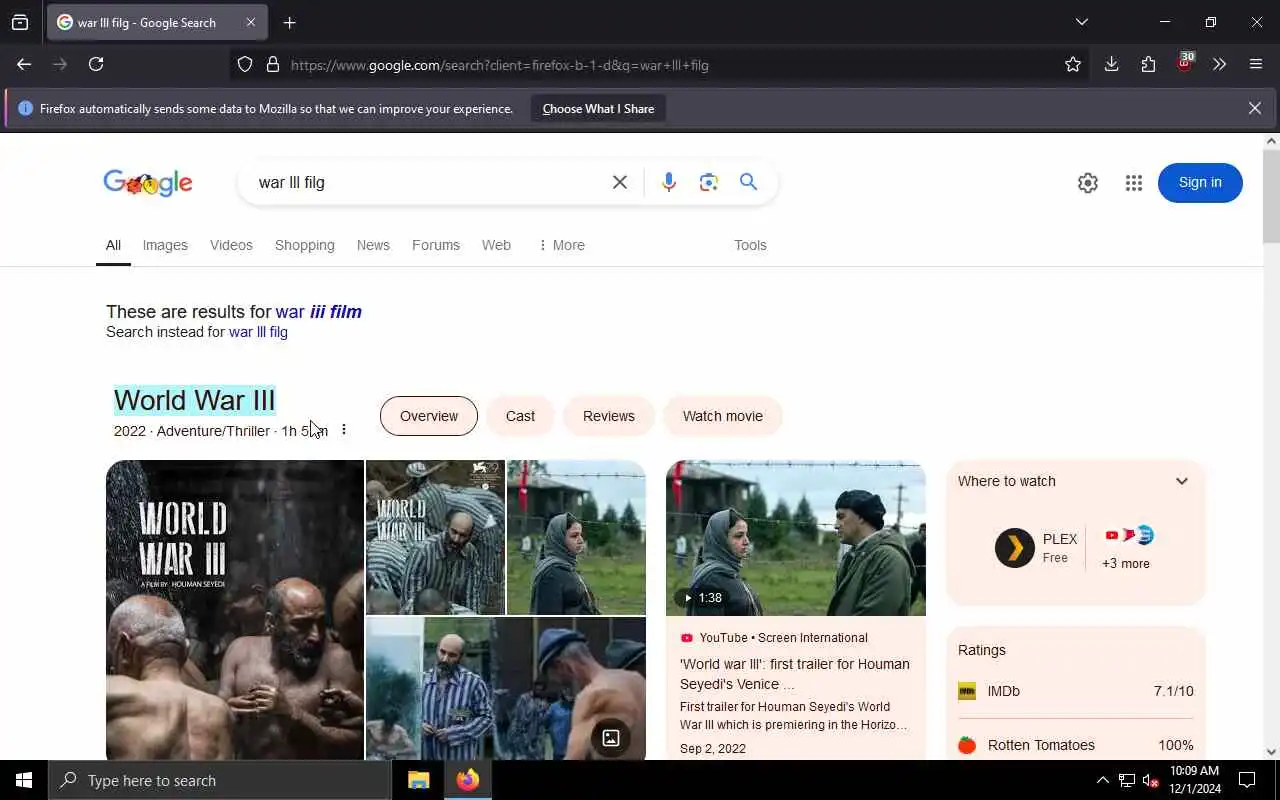The image size is (1280, 800).
Task: Search by image with Lens icon
Action: pos(709,182)
